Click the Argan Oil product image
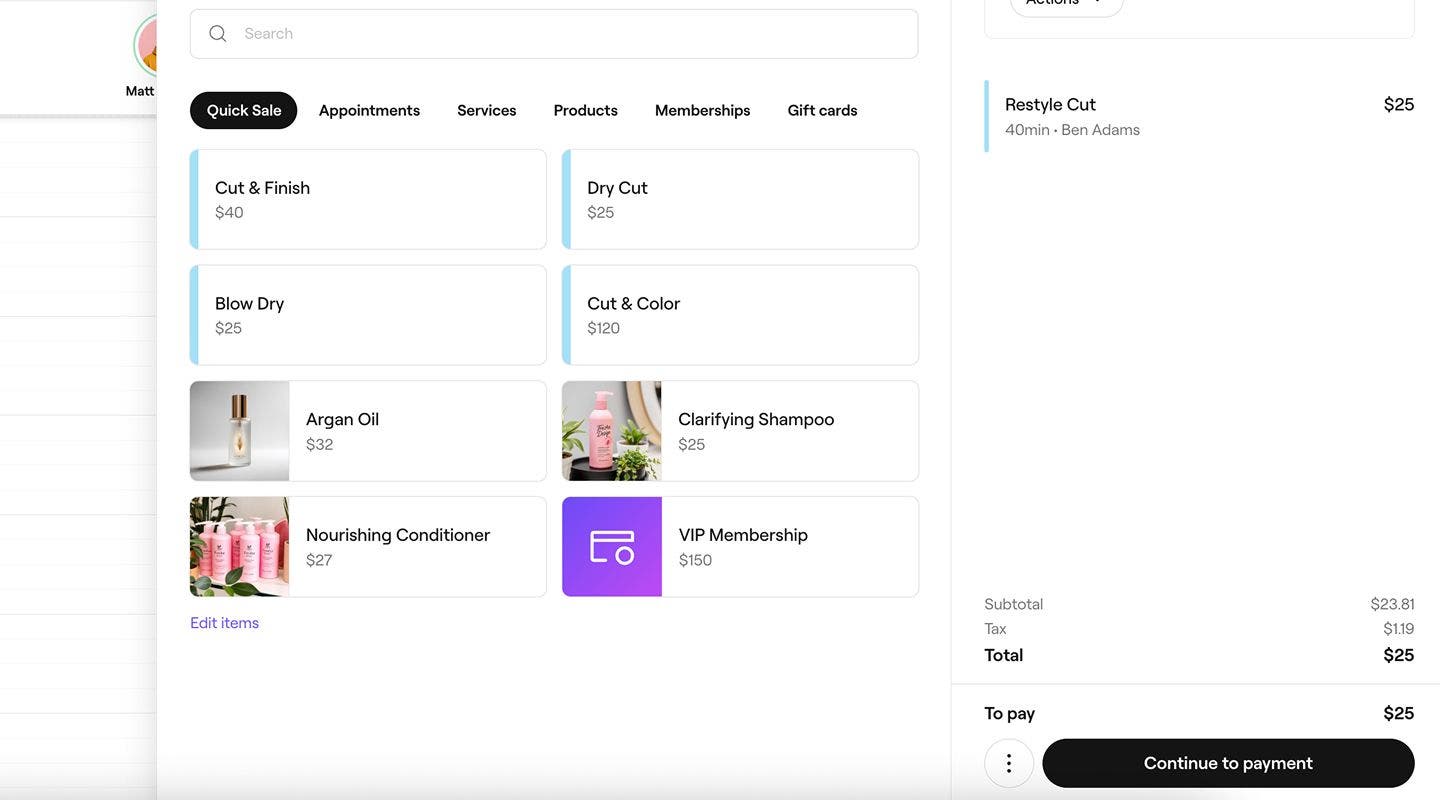The image size is (1440, 800). point(240,431)
